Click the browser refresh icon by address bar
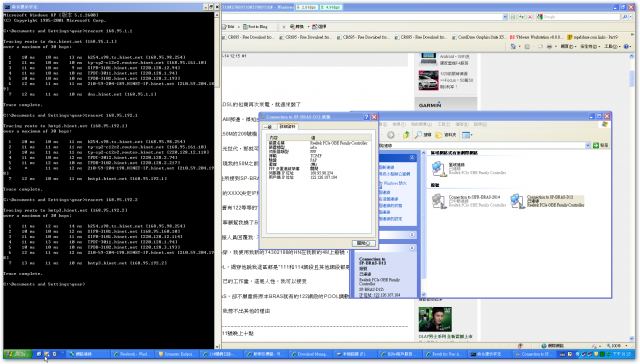This screenshot has height=364, width=640. coord(521,17)
